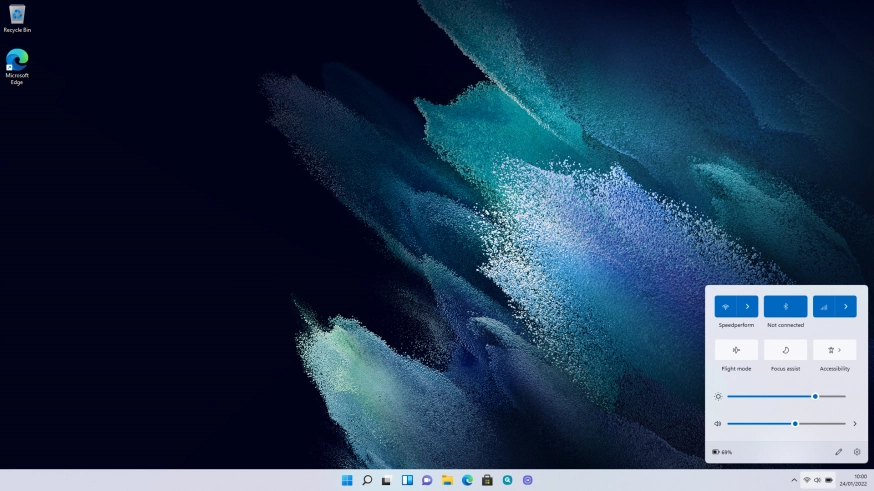Click the taskbar Search magnifier icon
874x491 pixels.
pyautogui.click(x=367, y=480)
